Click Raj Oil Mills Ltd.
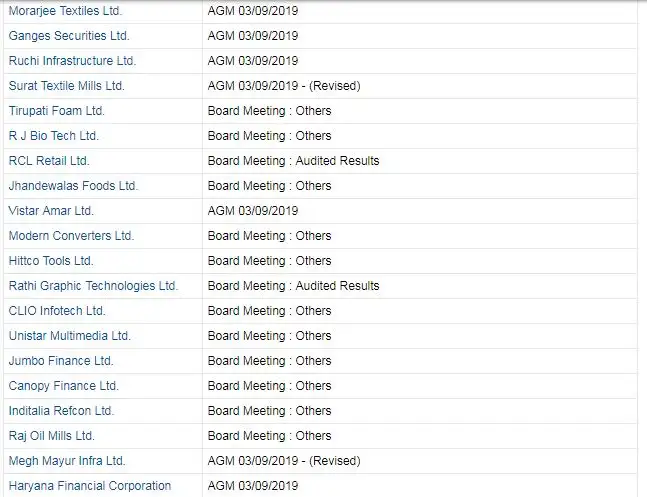647x497 pixels. 52,436
